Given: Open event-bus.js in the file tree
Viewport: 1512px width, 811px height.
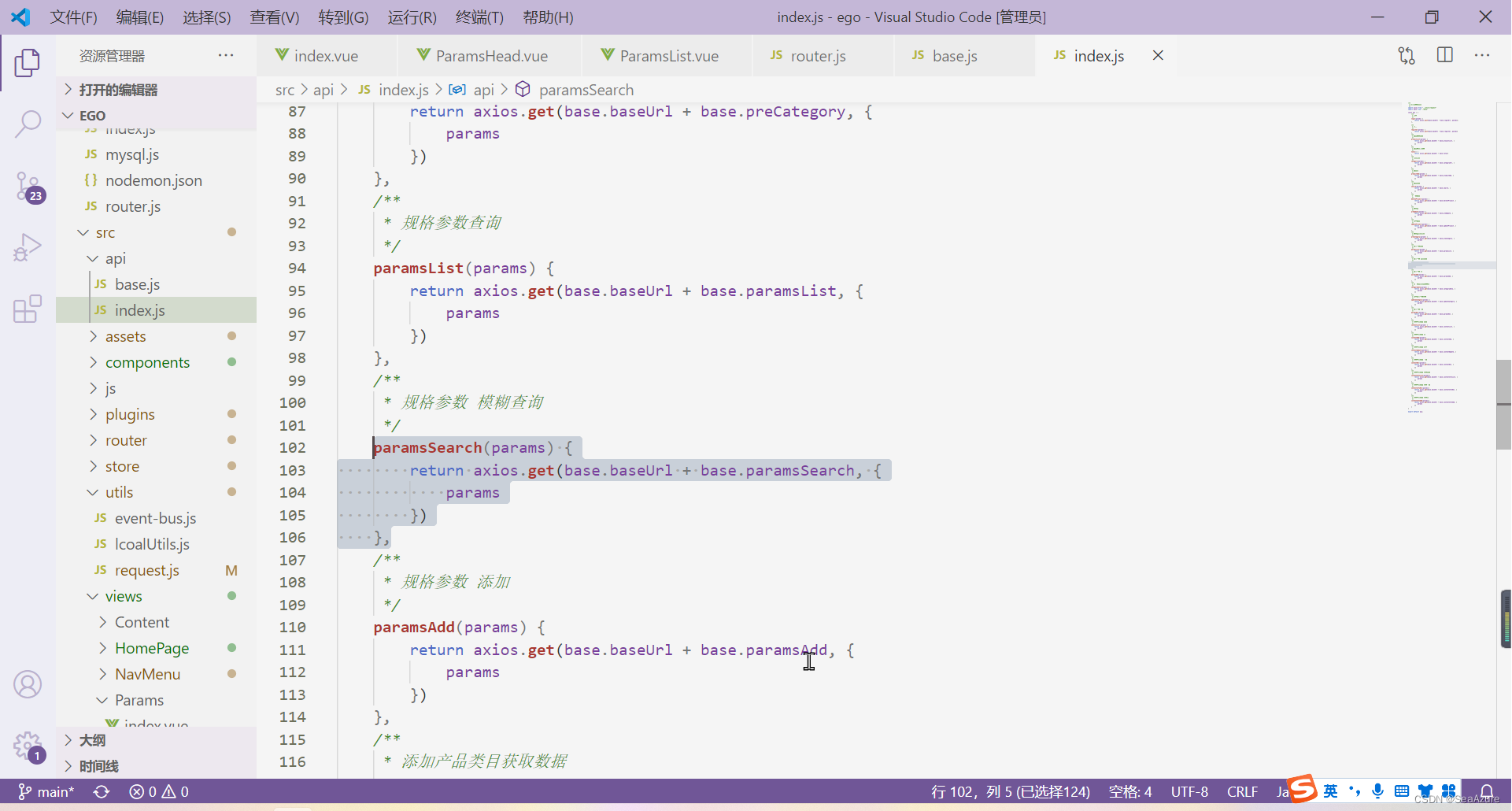Looking at the screenshot, I should pos(155,518).
